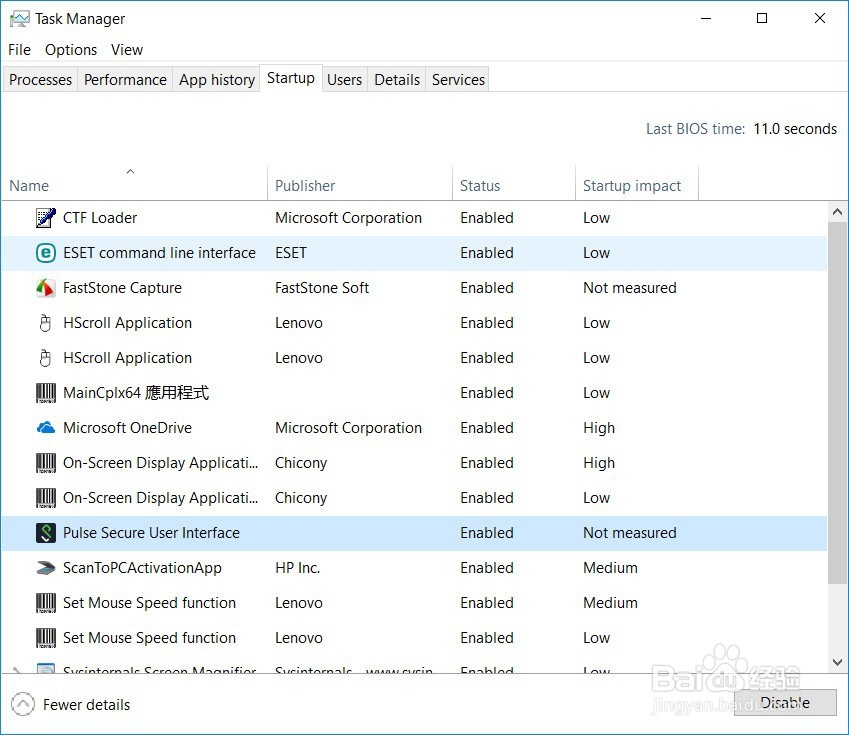Screen dimensions: 849x735
Task: Open the Options menu
Action: click(71, 50)
